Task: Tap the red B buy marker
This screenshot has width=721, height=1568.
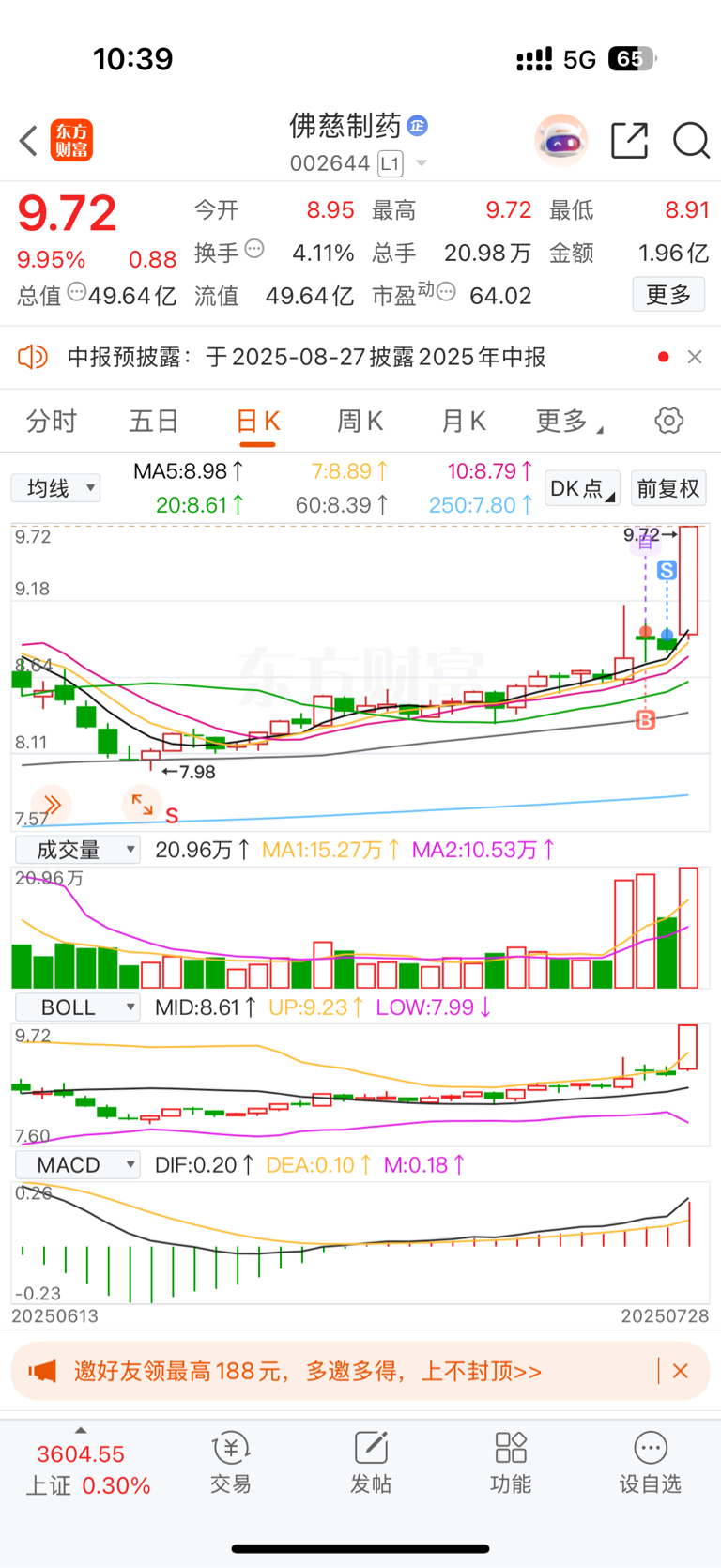Action: click(x=646, y=720)
